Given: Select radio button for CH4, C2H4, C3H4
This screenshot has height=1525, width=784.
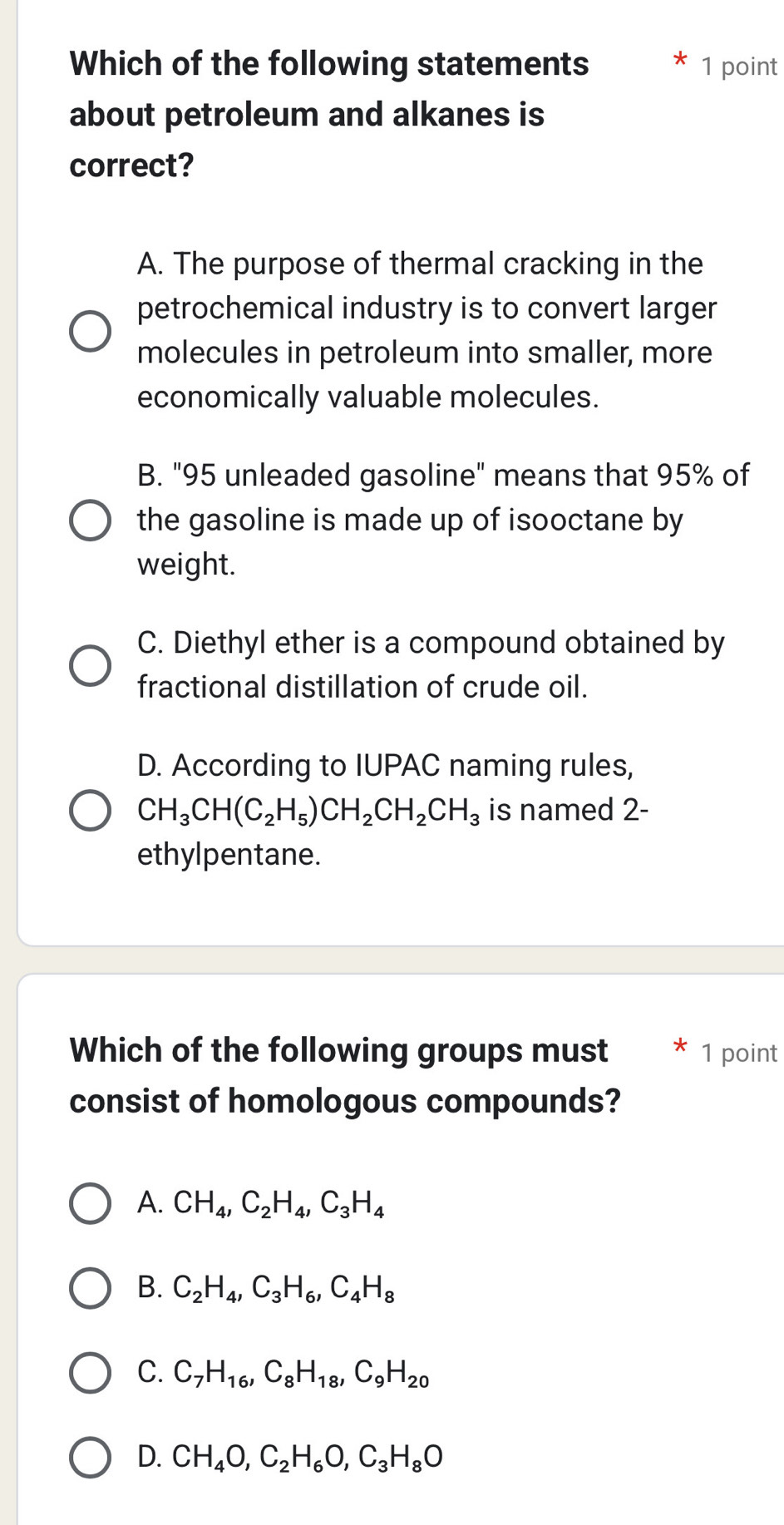Looking at the screenshot, I should (x=90, y=1203).
